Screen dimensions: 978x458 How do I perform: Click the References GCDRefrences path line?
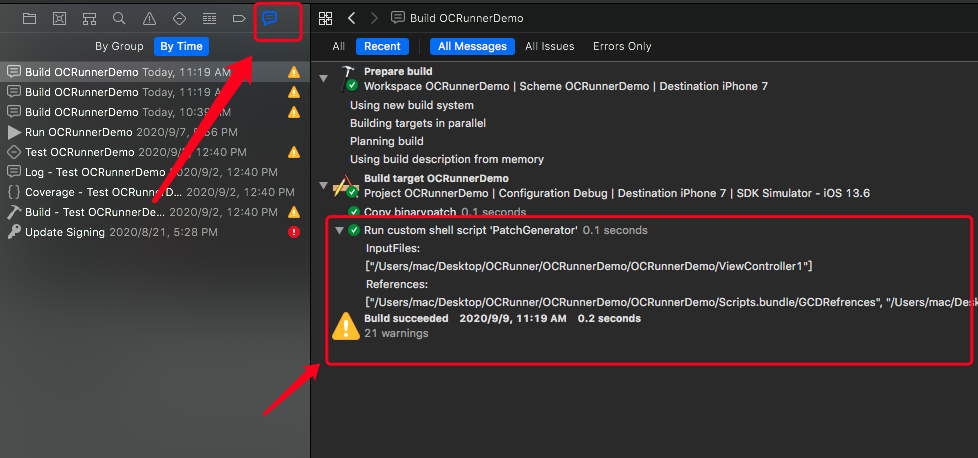(671, 302)
